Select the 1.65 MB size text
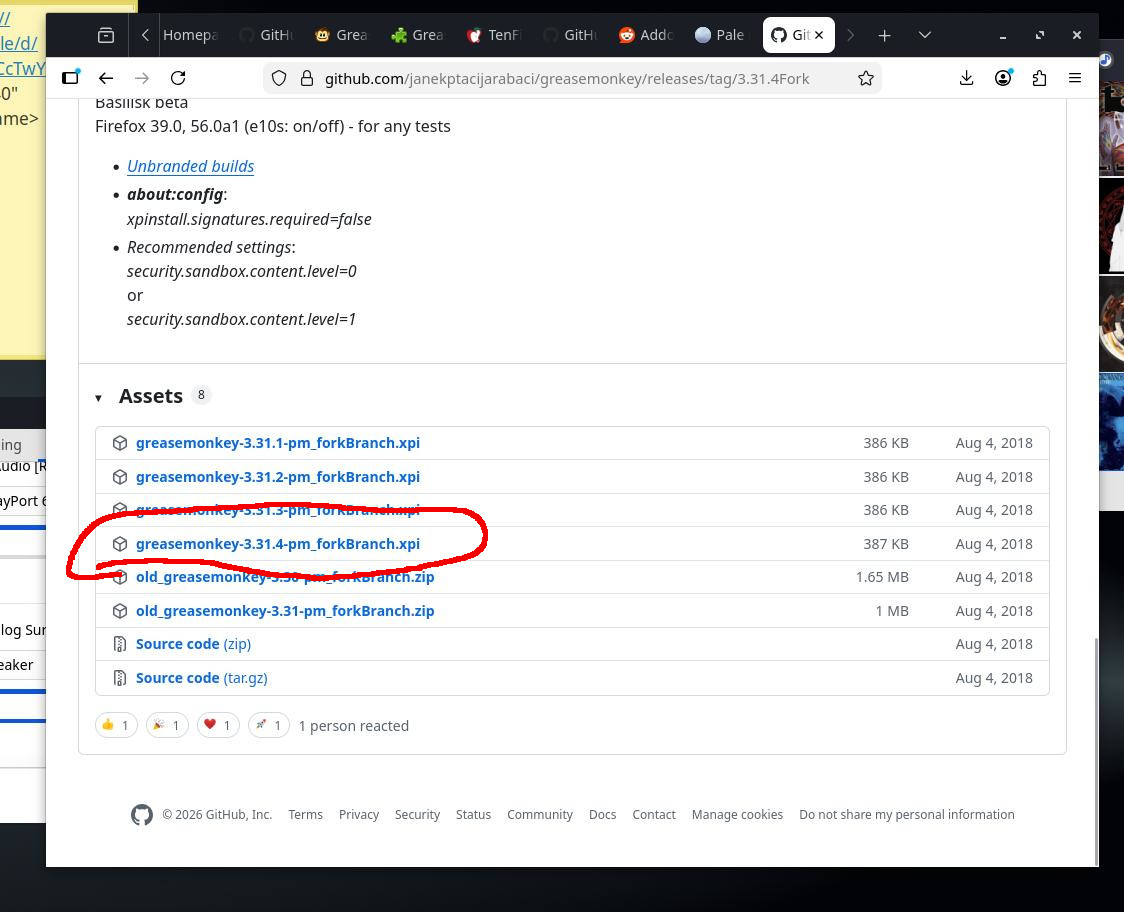This screenshot has width=1124, height=912. (x=882, y=577)
